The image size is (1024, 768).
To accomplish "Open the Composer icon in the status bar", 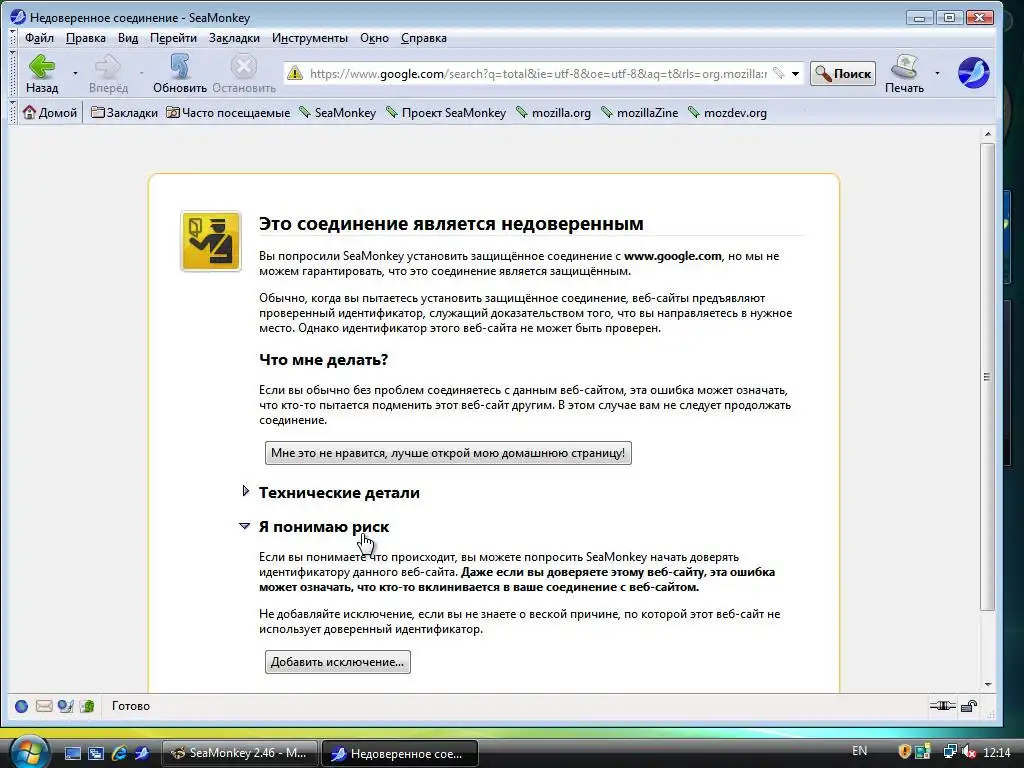I will (65, 706).
